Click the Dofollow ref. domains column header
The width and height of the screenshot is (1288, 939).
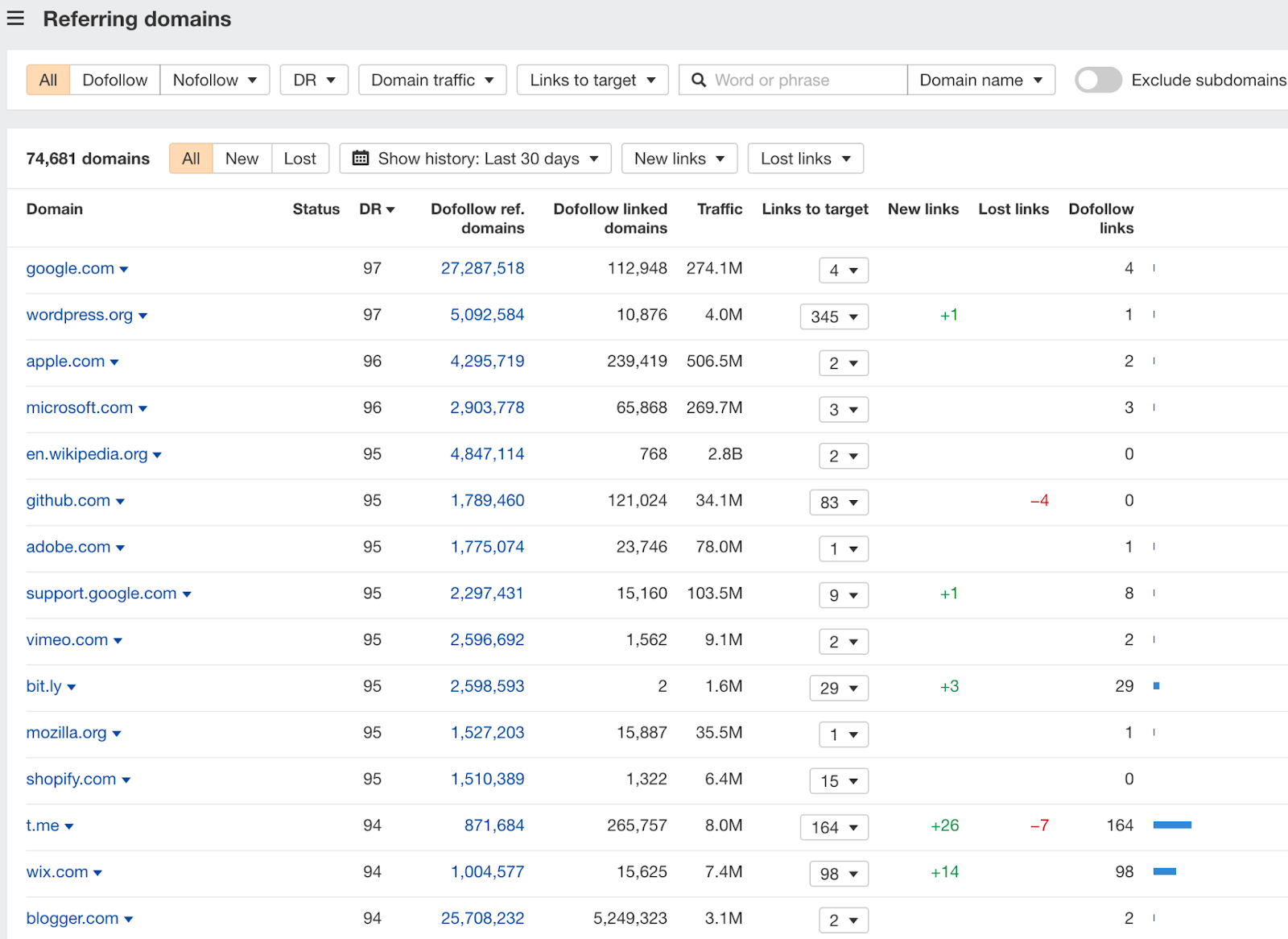click(x=477, y=218)
